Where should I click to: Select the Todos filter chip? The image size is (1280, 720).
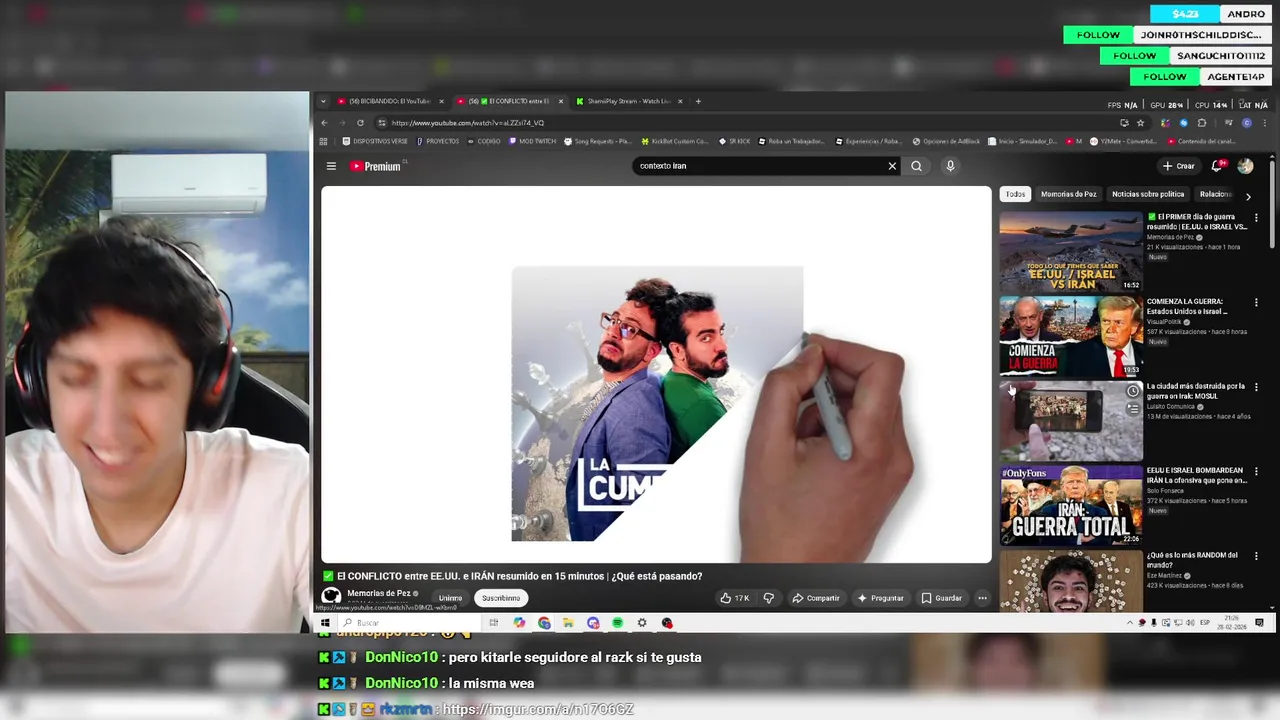(1015, 194)
